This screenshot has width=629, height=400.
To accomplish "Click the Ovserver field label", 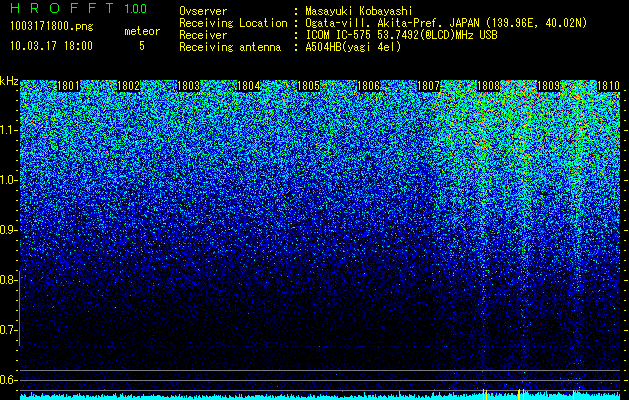I will [203, 11].
